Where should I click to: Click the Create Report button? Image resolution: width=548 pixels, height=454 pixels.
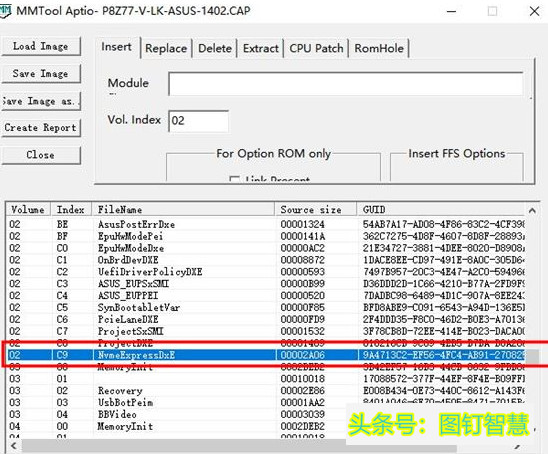41,128
